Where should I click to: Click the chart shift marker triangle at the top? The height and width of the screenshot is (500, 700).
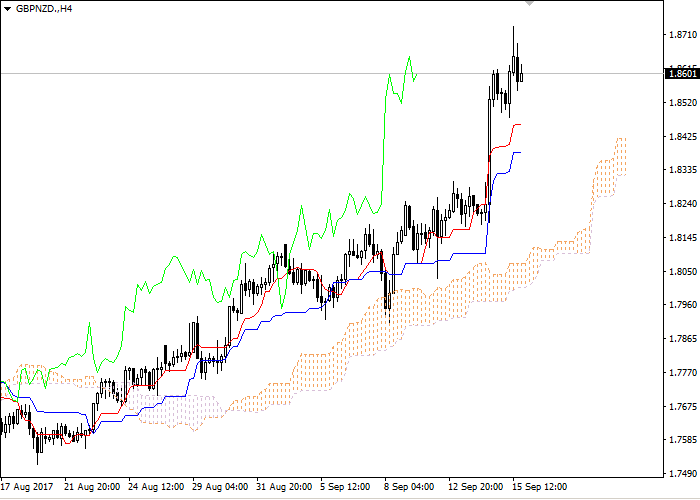pyautogui.click(x=529, y=3)
